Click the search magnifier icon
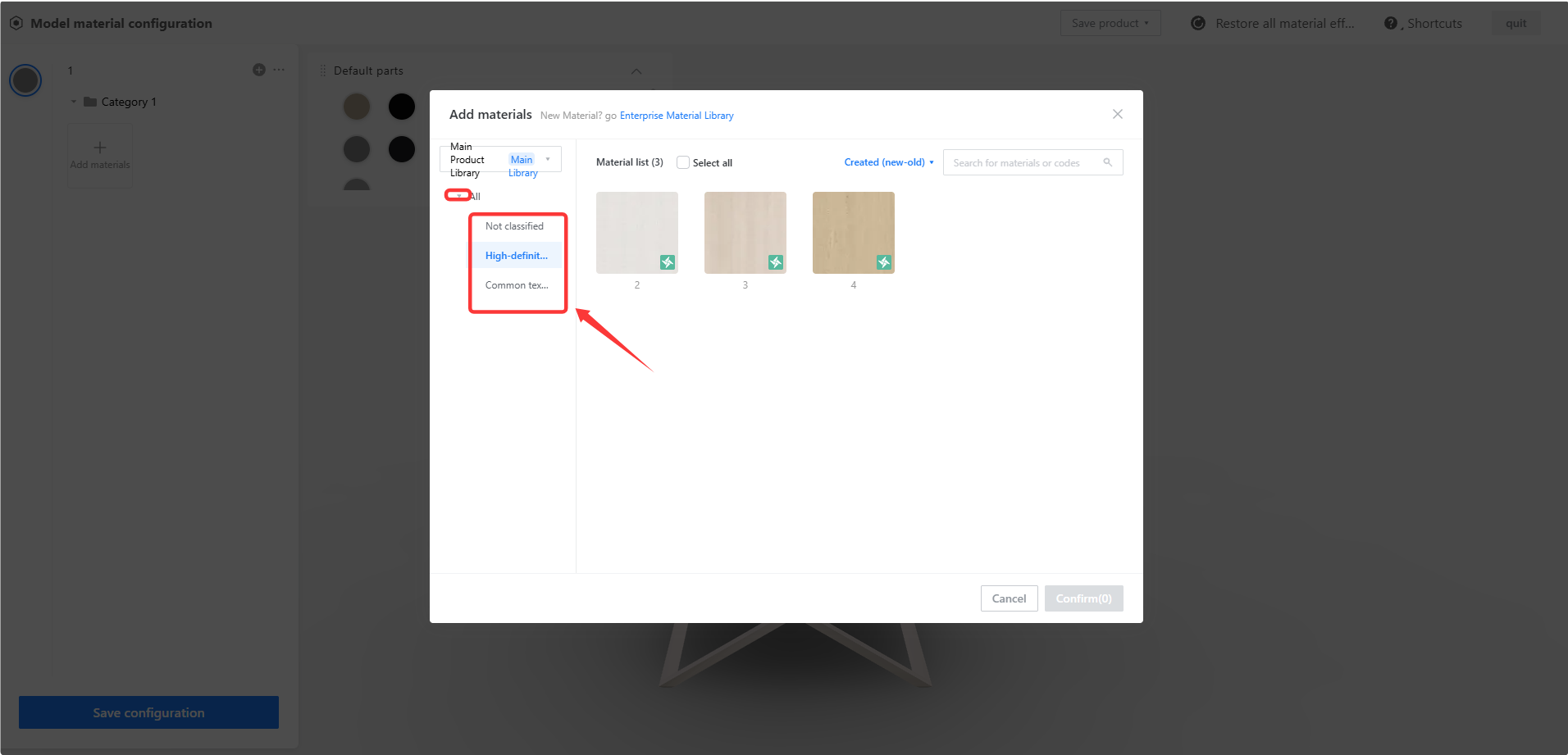 pyautogui.click(x=1108, y=162)
